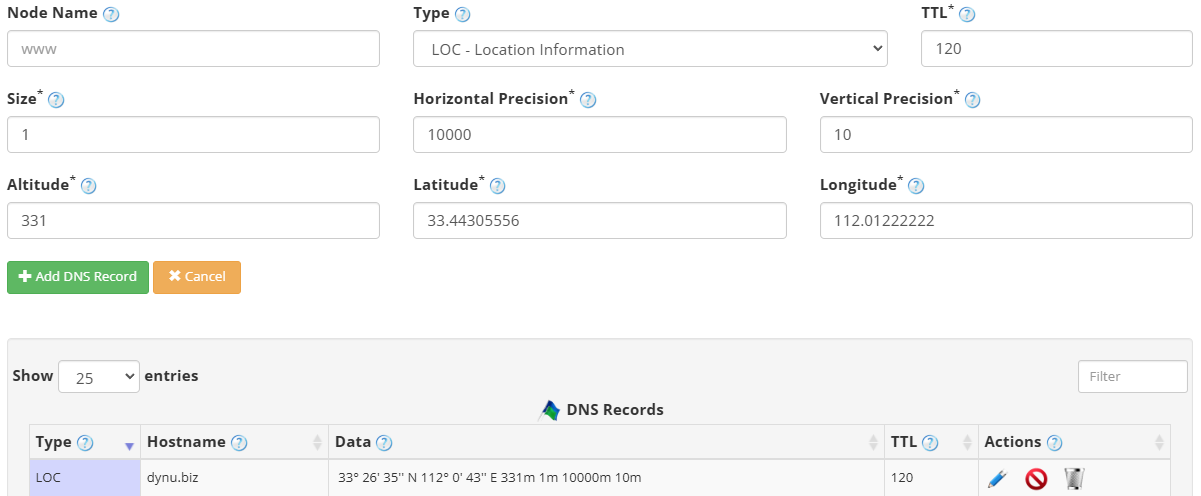
Task: Click the DNS Records flag icon
Action: [x=549, y=410]
